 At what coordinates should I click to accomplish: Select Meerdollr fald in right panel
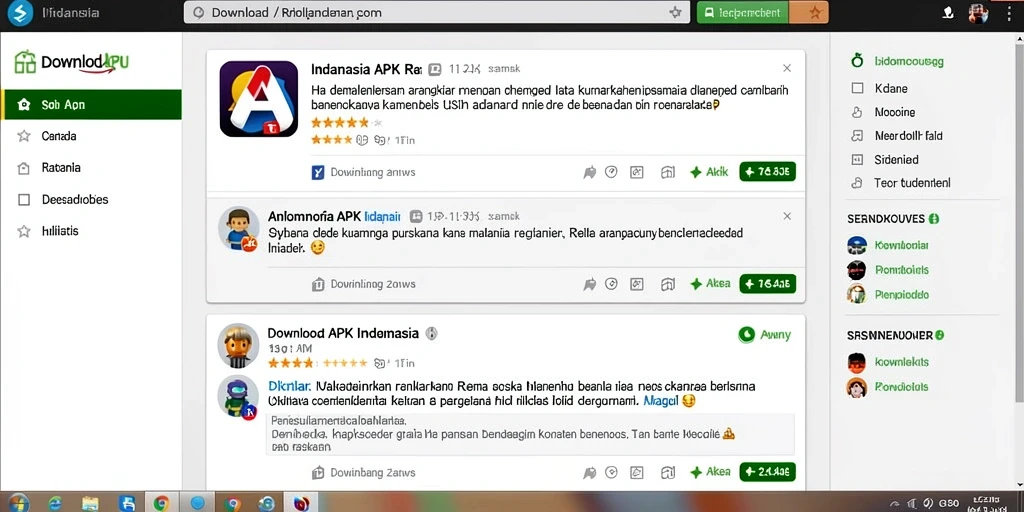tap(908, 136)
